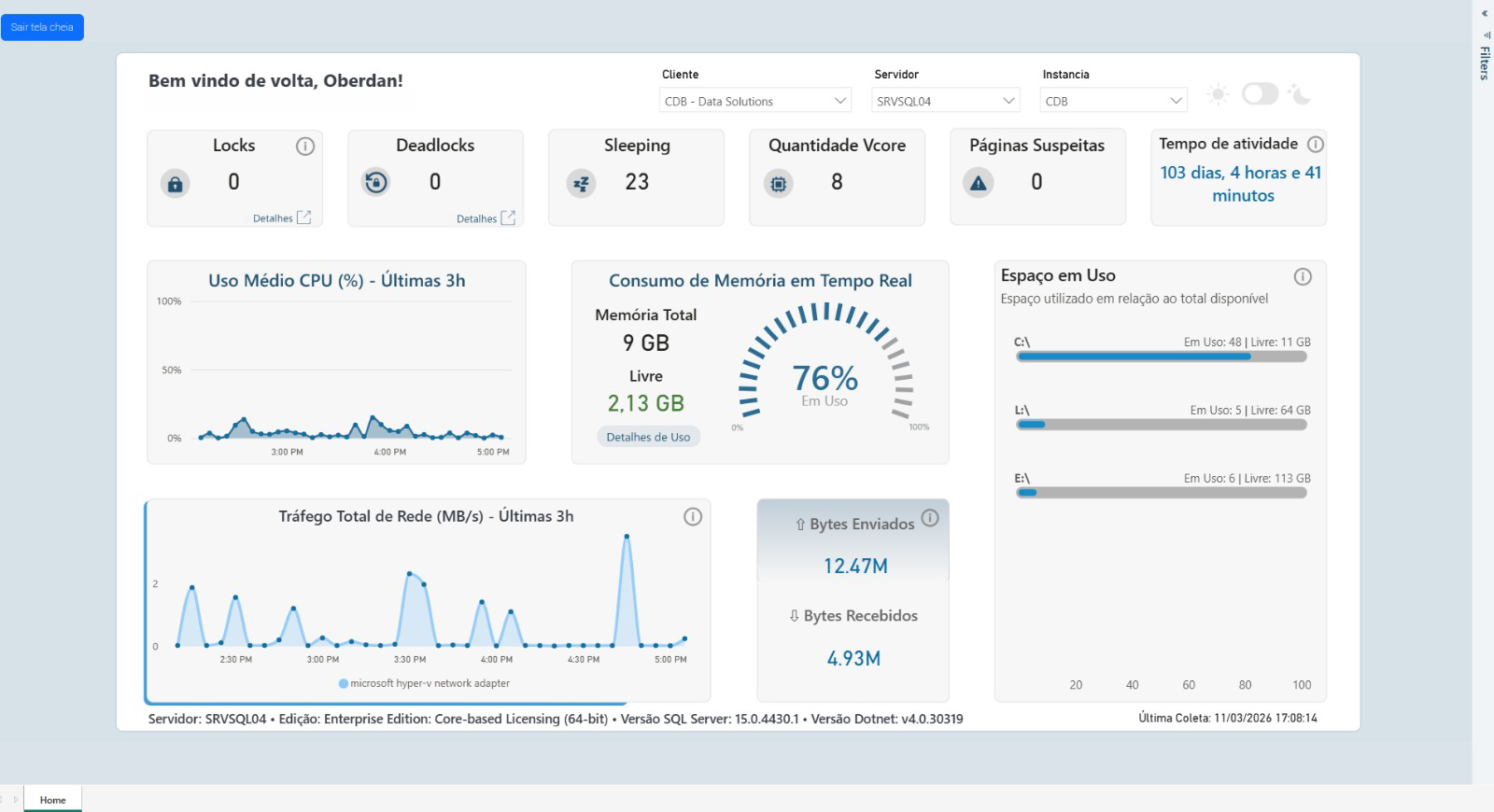Expand the collapsed Filters pane

click(1484, 13)
